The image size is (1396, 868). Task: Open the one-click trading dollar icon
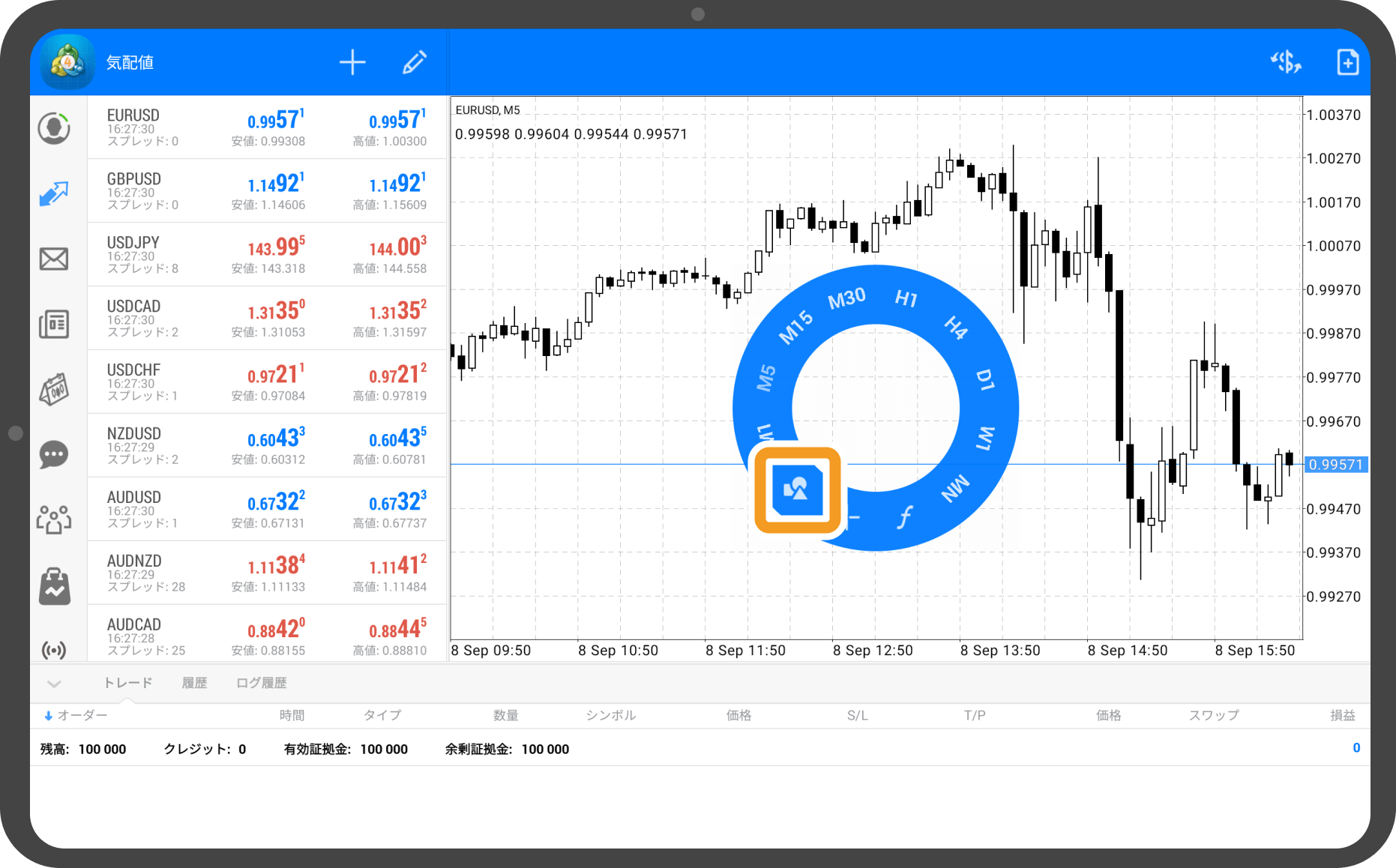point(1285,62)
